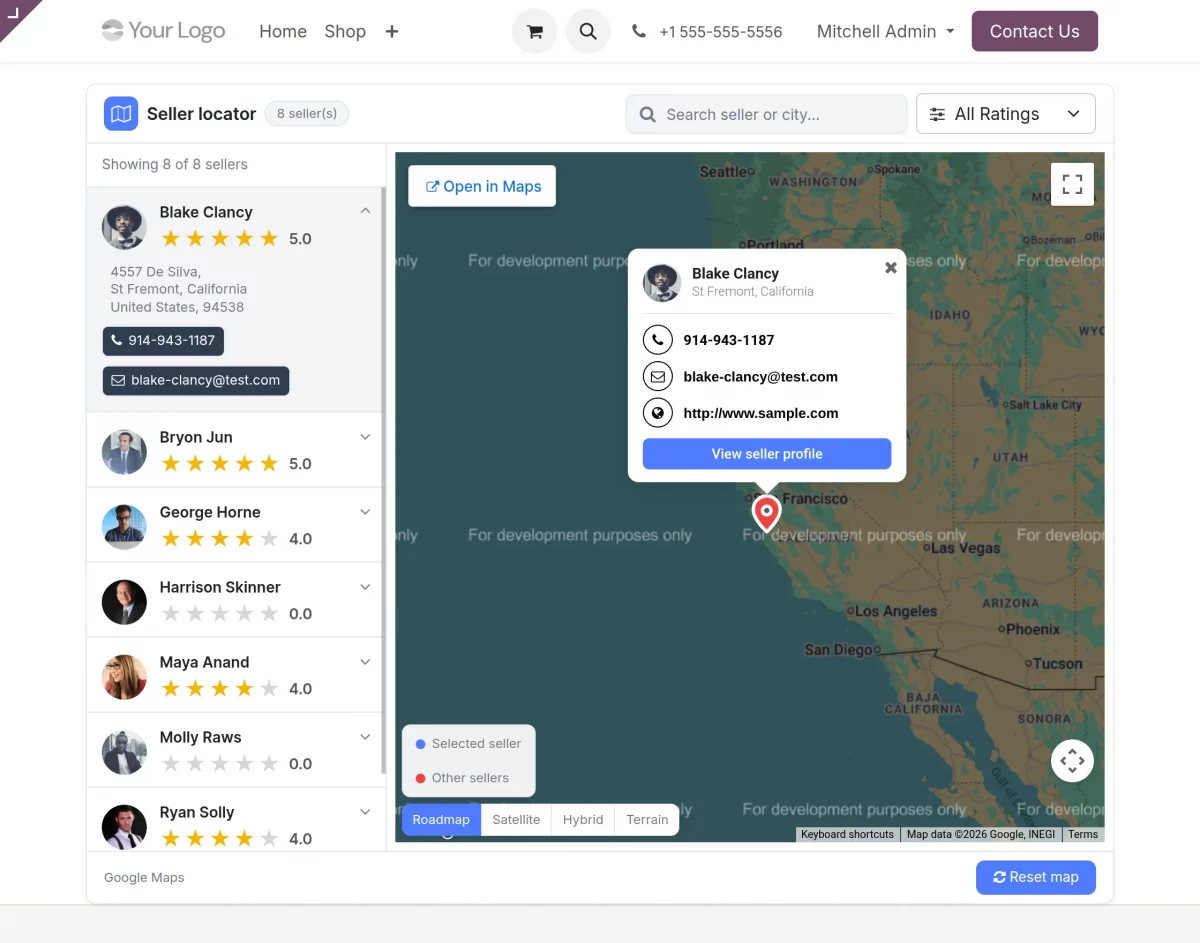
Task: Click Blake Clancy avatar in seller list
Action: point(124,227)
